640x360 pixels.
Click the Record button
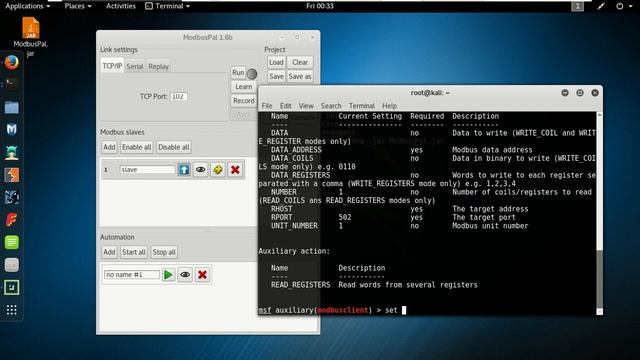pyautogui.click(x=244, y=100)
